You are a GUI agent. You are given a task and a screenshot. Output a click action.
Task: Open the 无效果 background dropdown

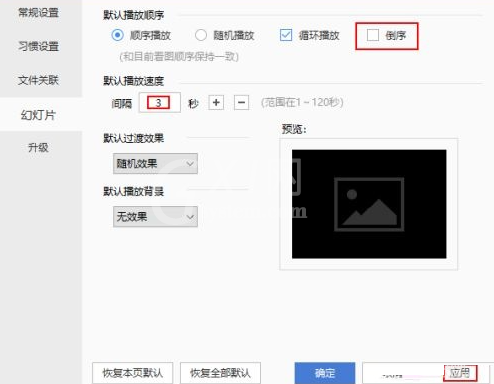click(155, 217)
